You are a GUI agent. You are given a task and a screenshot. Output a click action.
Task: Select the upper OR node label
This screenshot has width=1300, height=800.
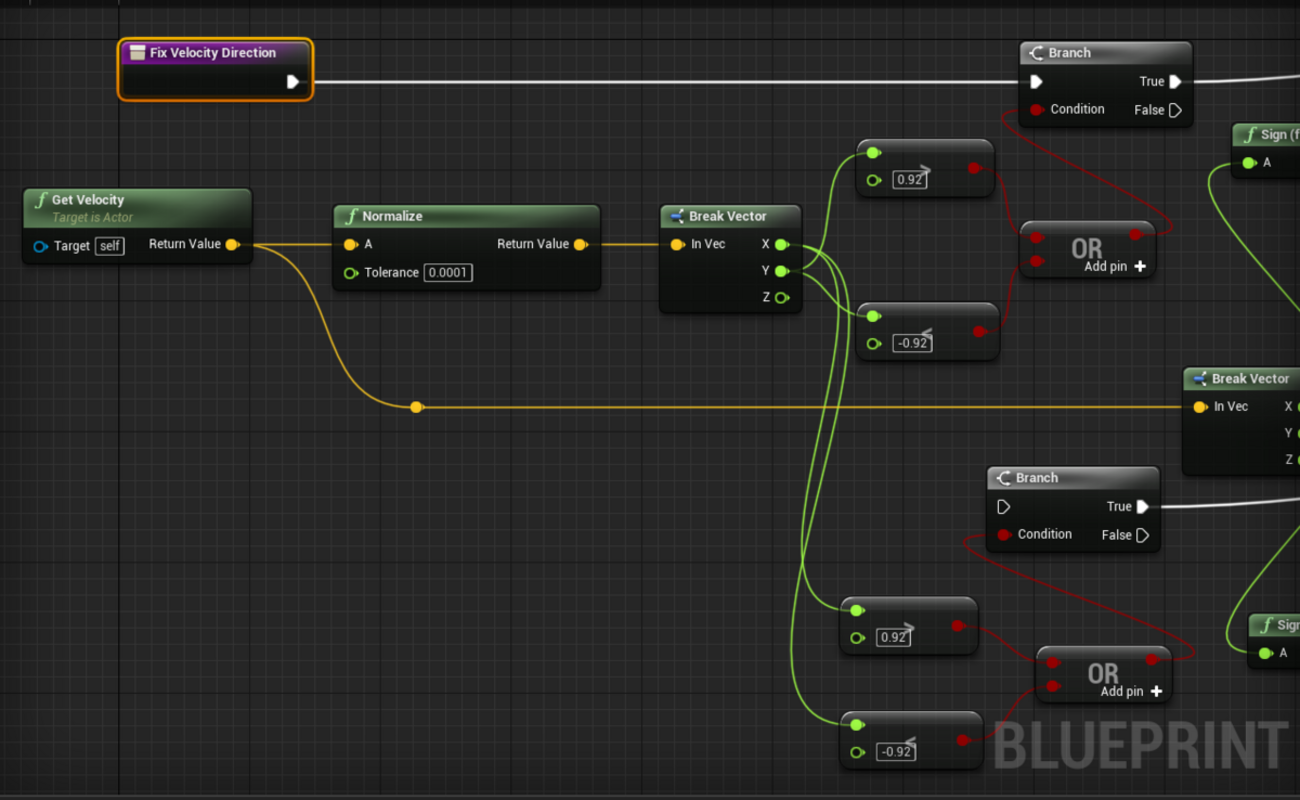(1087, 249)
